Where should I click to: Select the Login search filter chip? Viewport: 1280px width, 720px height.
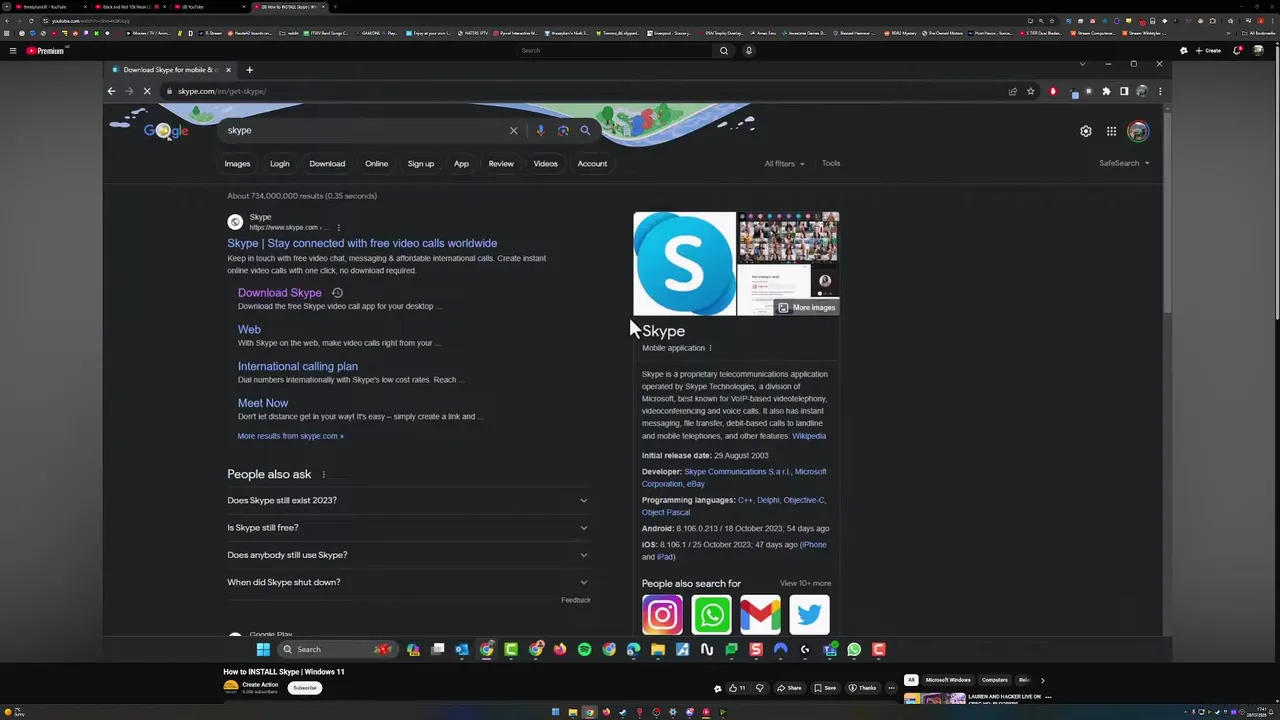pos(280,164)
